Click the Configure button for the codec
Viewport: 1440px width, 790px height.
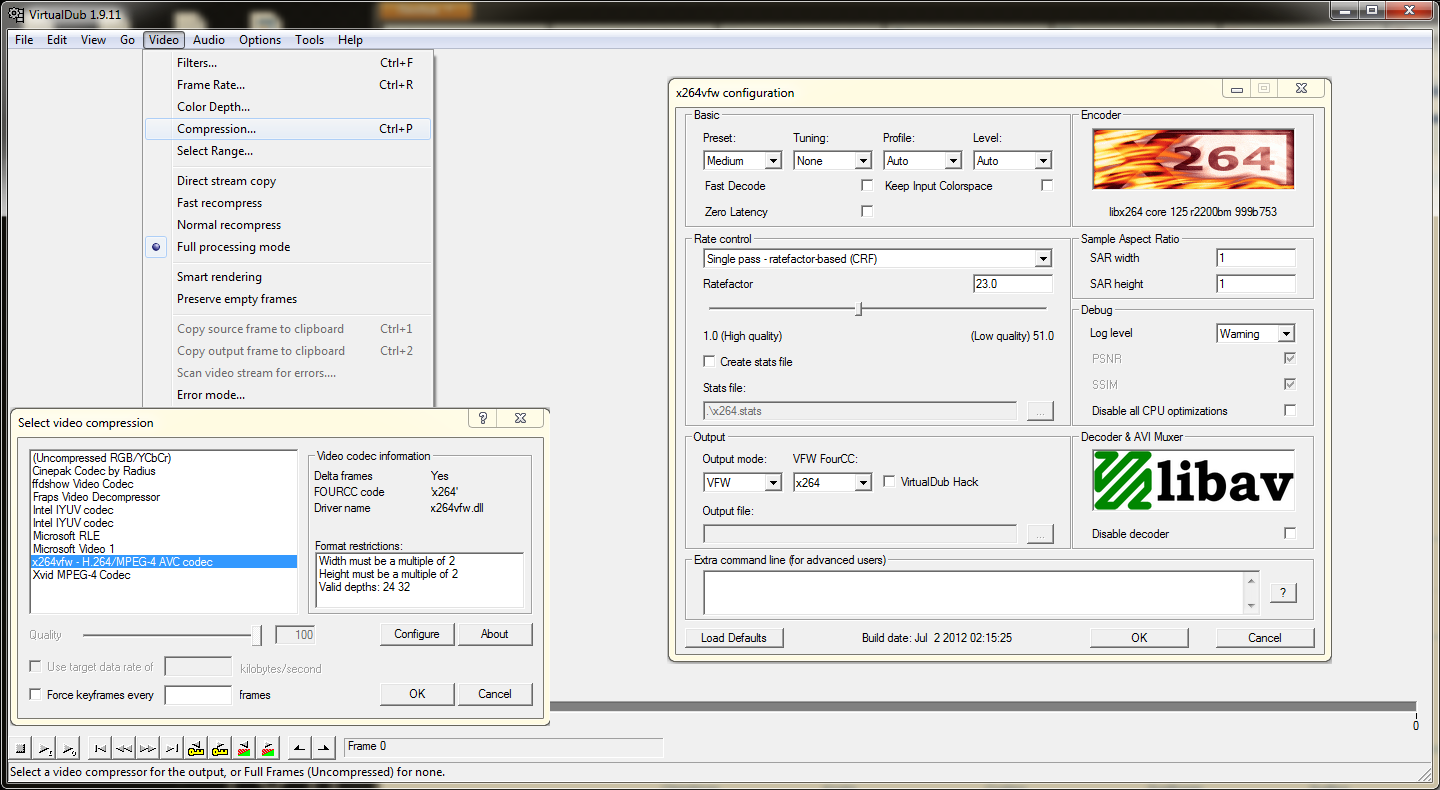(x=417, y=634)
